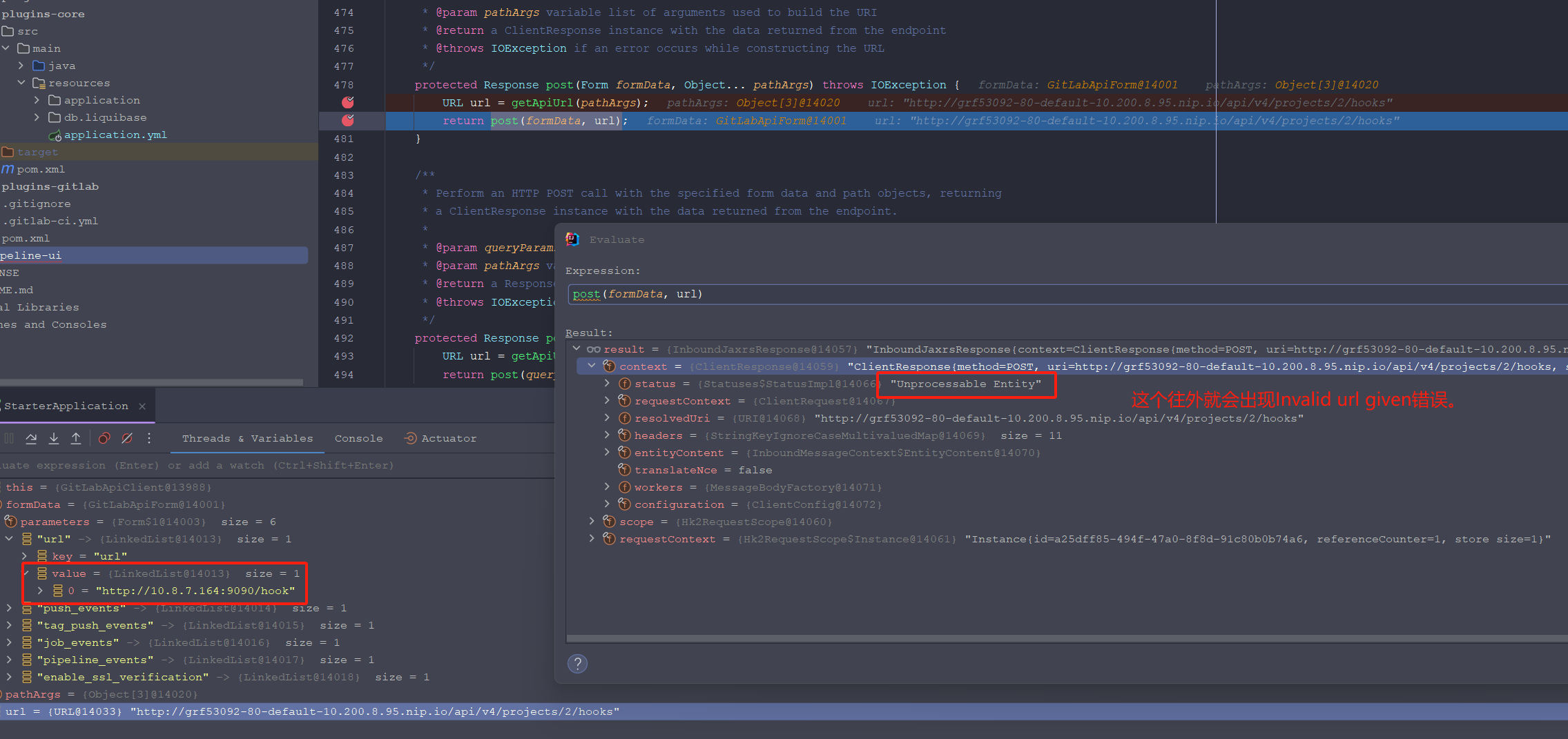Viewport: 1568px width, 739px height.
Task: Collapse the result node in Evaluate dialog
Action: click(577, 349)
